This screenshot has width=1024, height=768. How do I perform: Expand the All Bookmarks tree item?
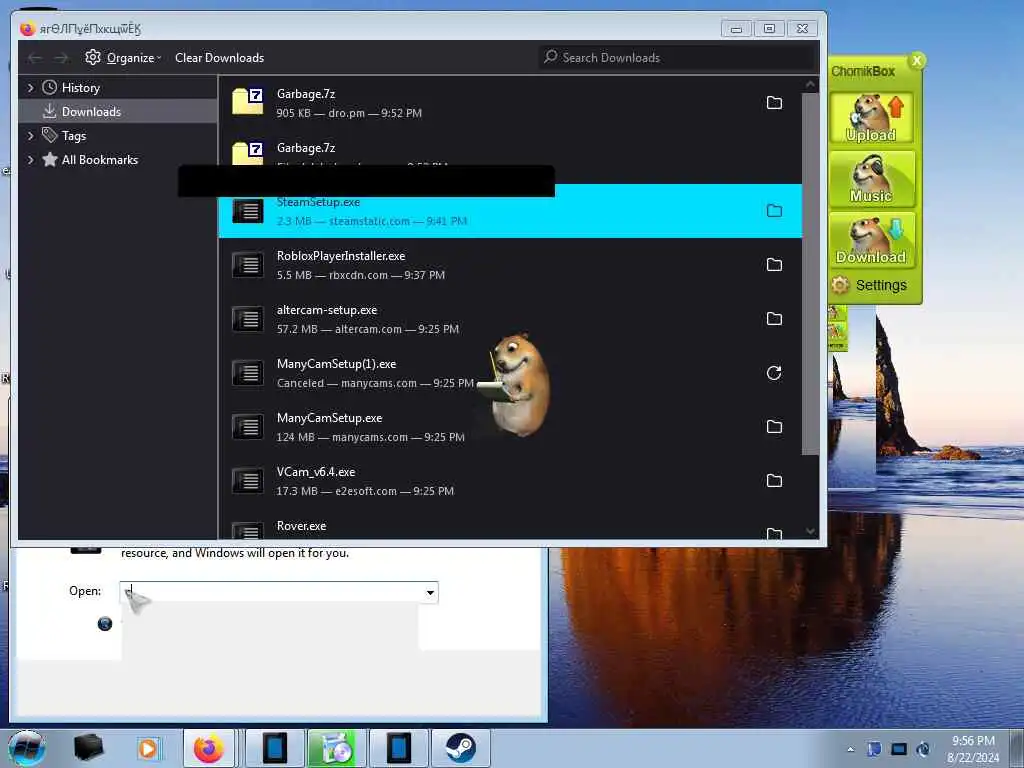click(30, 160)
